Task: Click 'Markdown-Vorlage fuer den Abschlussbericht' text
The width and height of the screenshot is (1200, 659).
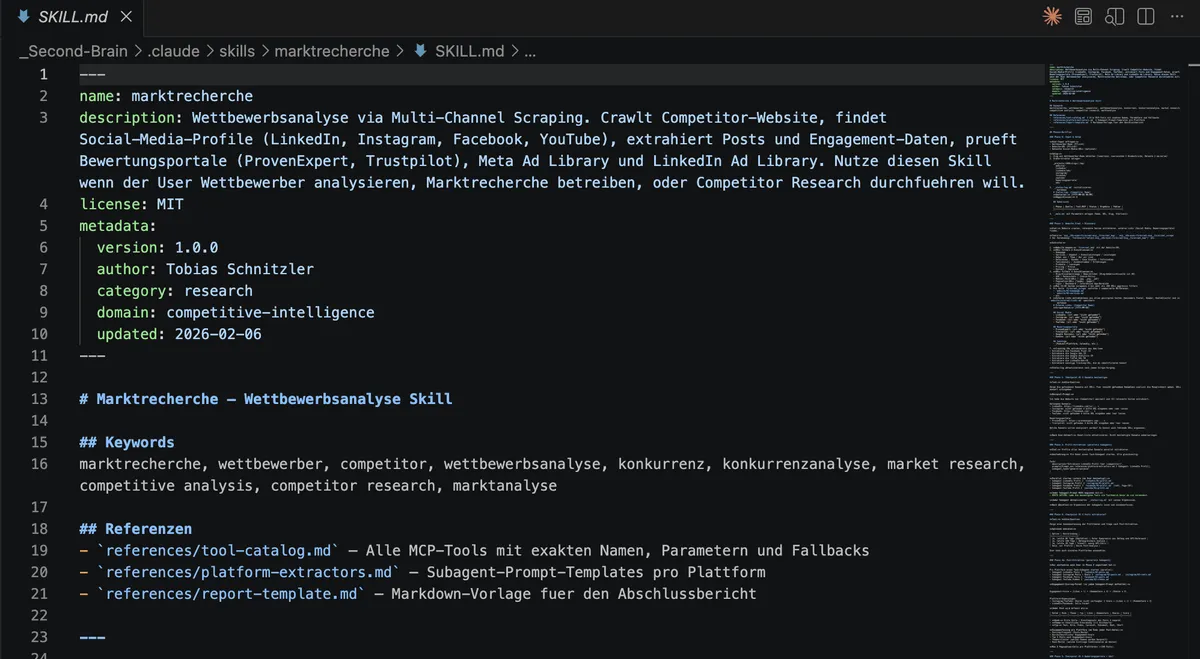Action: [573, 593]
